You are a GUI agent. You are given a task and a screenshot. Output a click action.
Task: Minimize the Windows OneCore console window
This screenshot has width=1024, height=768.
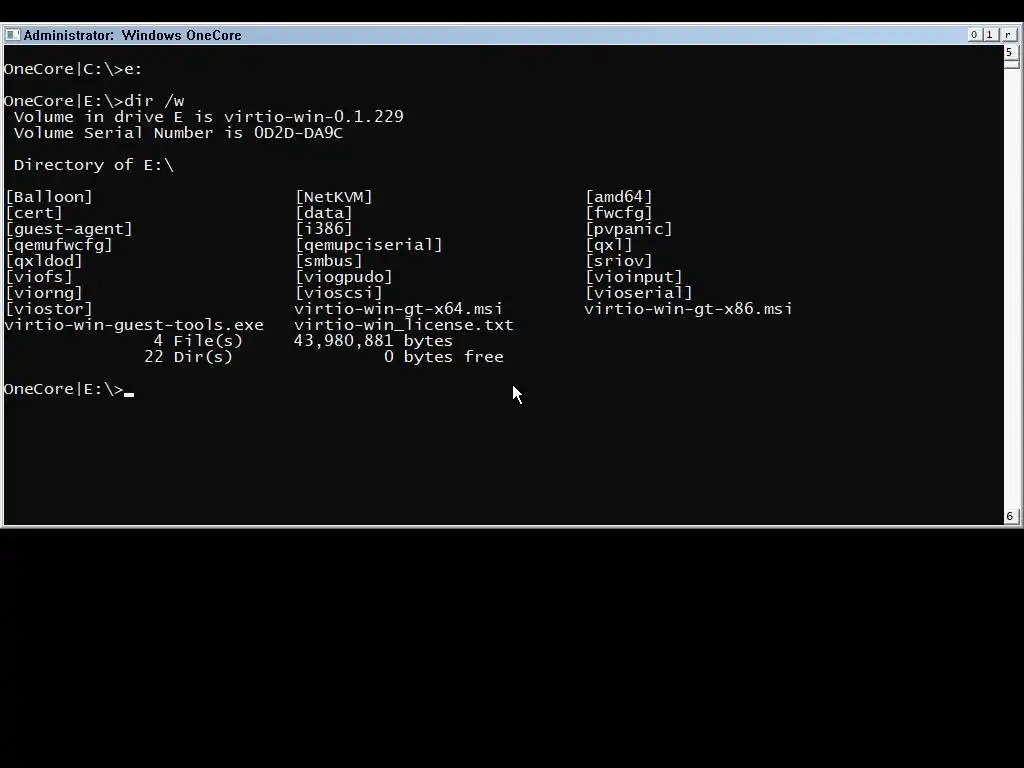pos(974,35)
